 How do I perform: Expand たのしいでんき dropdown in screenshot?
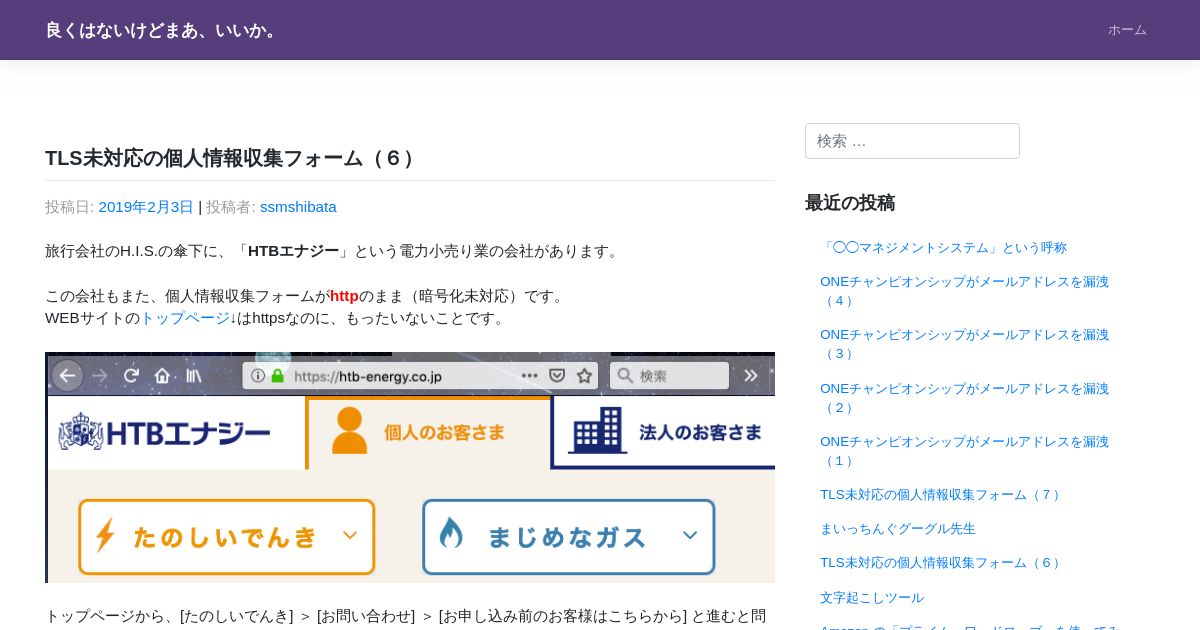pos(227,537)
